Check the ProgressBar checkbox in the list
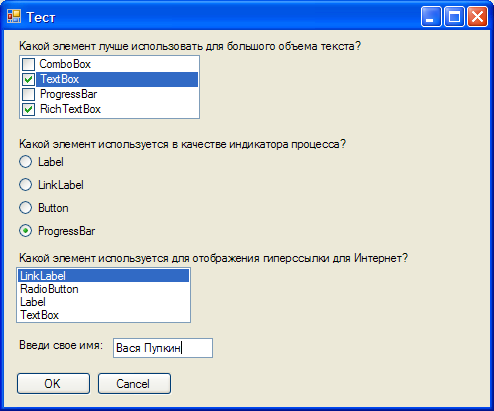This screenshot has height=411, width=494. click(x=28, y=94)
